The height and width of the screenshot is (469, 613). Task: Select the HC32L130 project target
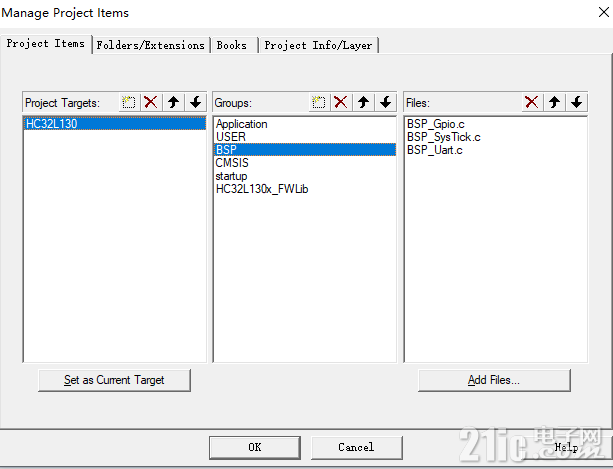pyautogui.click(x=115, y=124)
